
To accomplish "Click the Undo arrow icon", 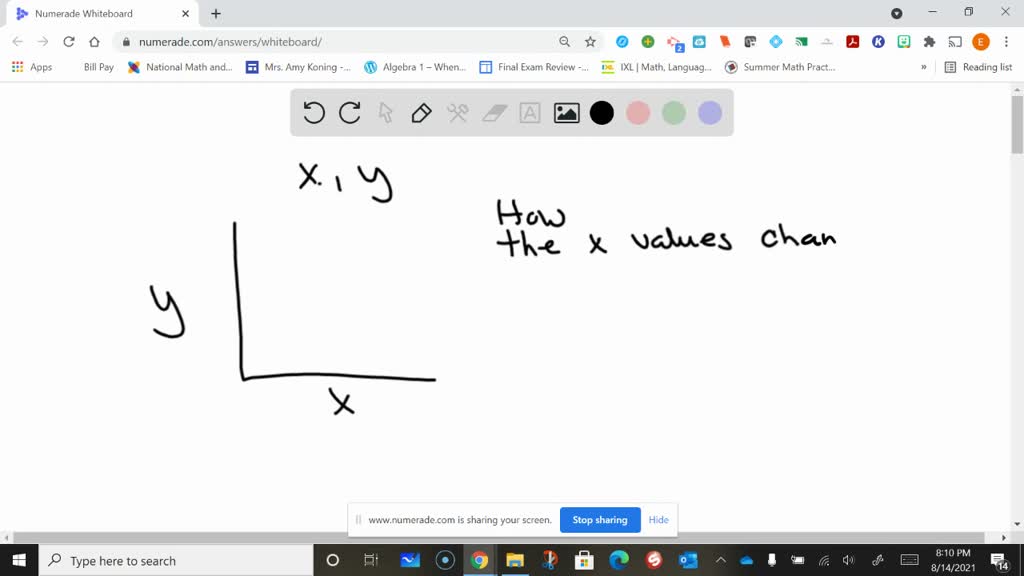I will 313,113.
